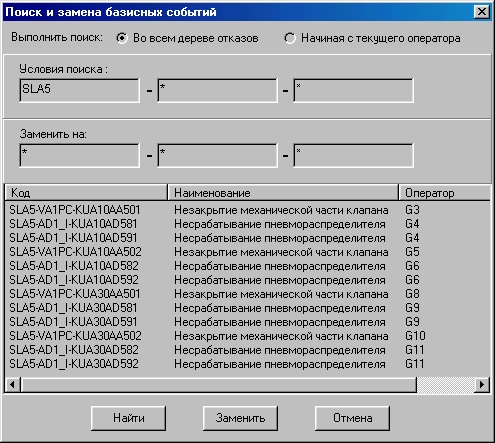Click operator cell G3
This screenshot has height=443, width=495.
412,210
